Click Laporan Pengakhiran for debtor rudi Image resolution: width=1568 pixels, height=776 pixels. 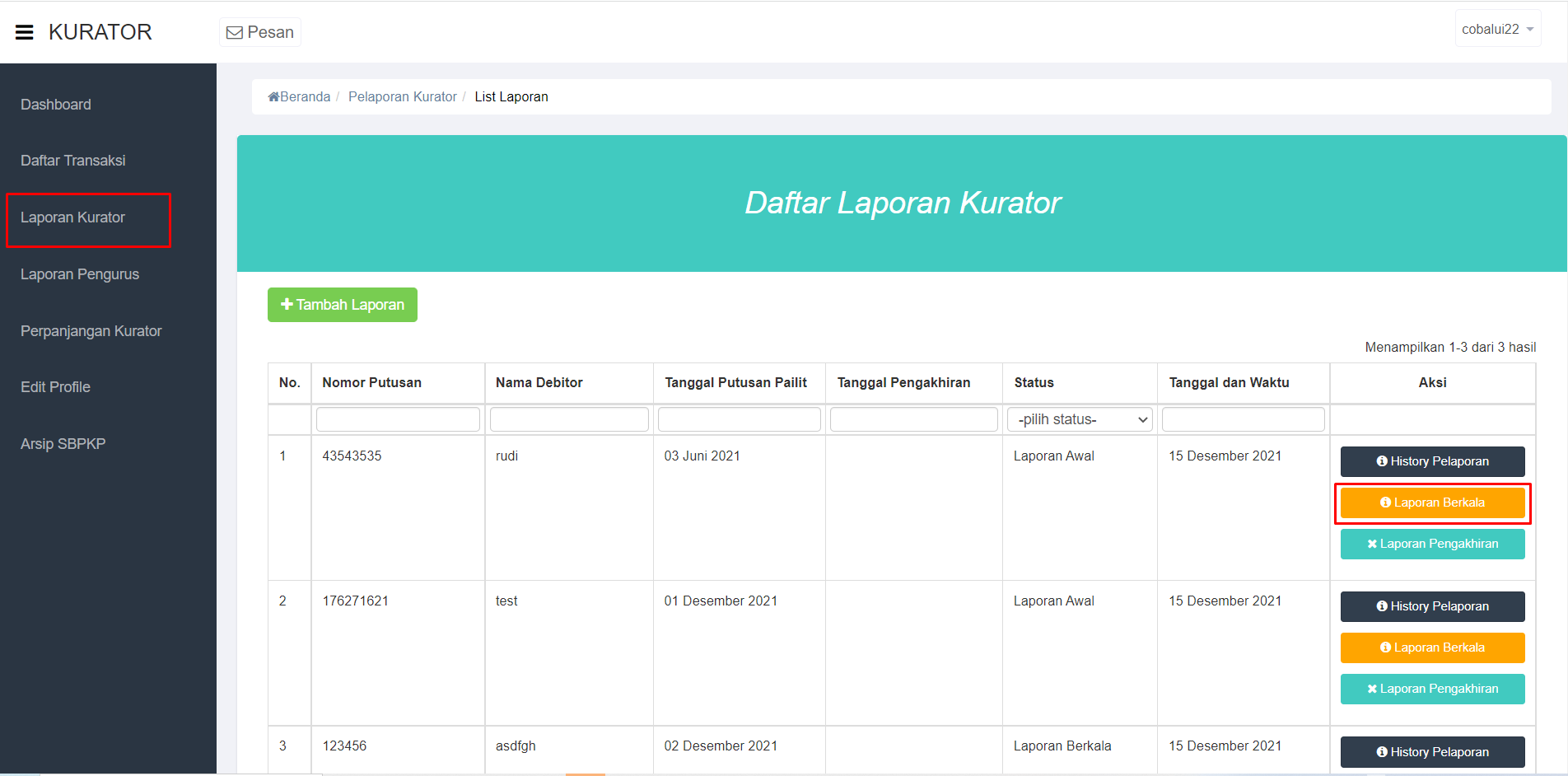[x=1432, y=544]
